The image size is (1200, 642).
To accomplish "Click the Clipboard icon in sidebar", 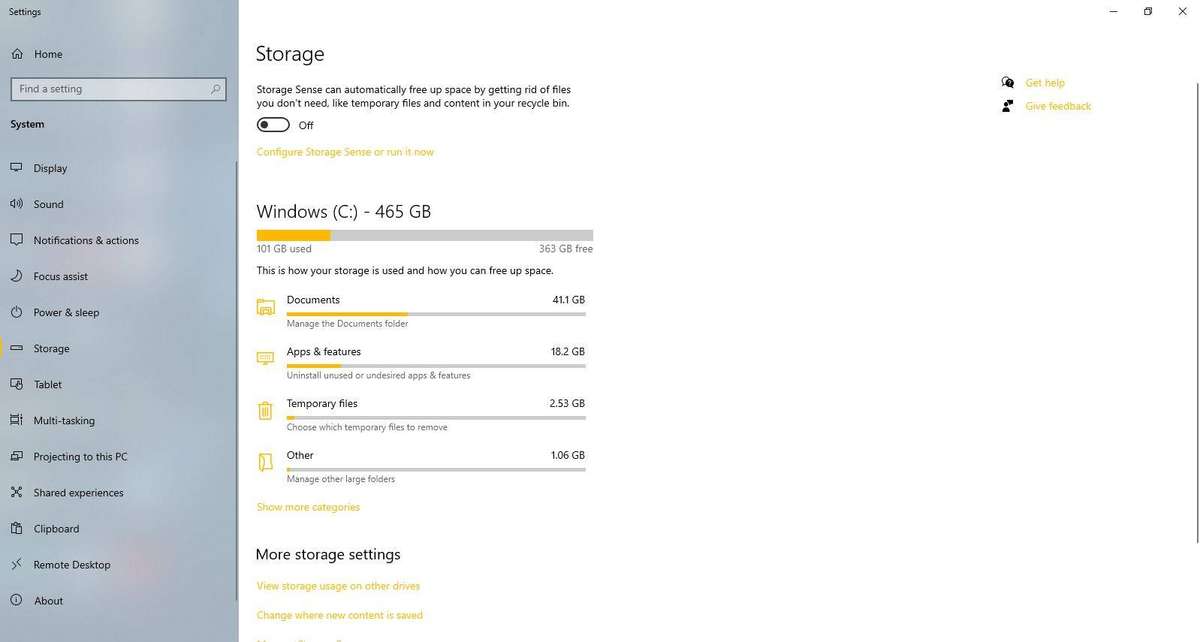I will (16, 528).
